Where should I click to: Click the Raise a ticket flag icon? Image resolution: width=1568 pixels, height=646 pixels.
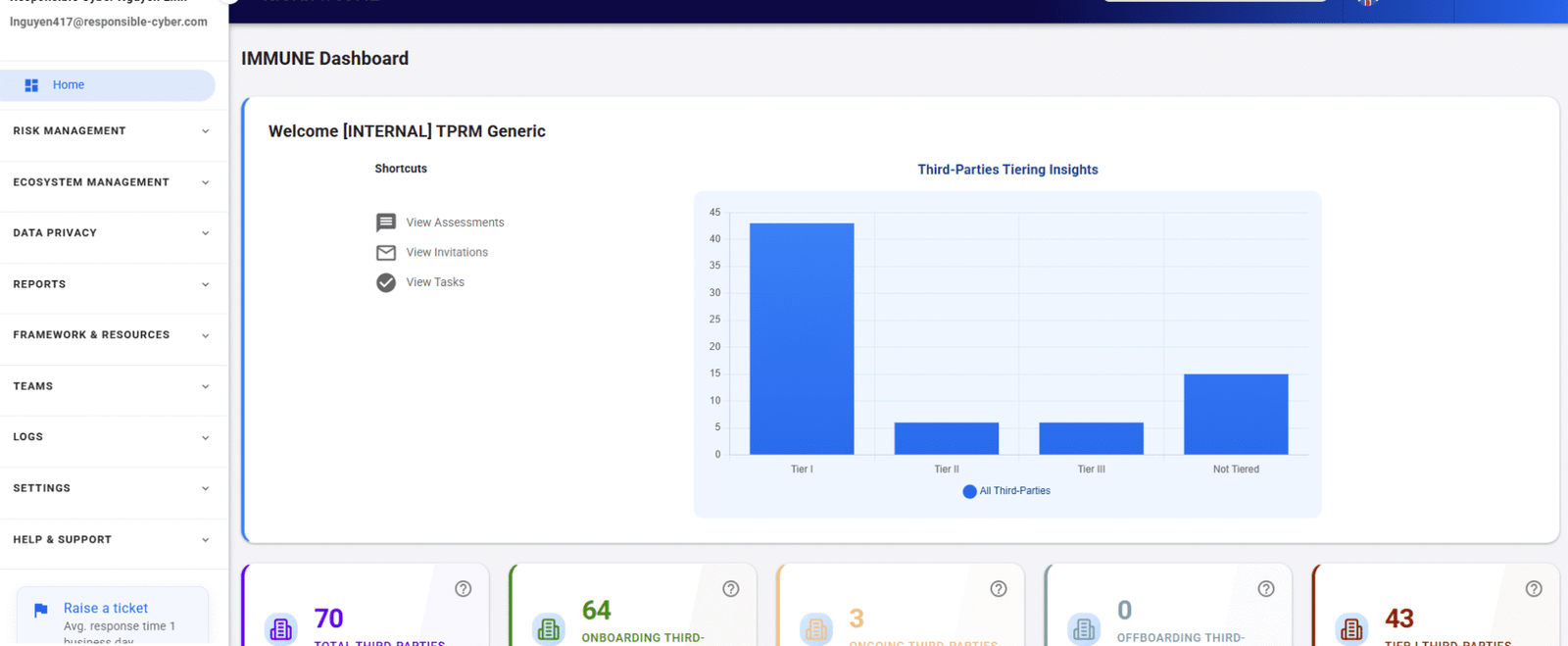tap(41, 610)
